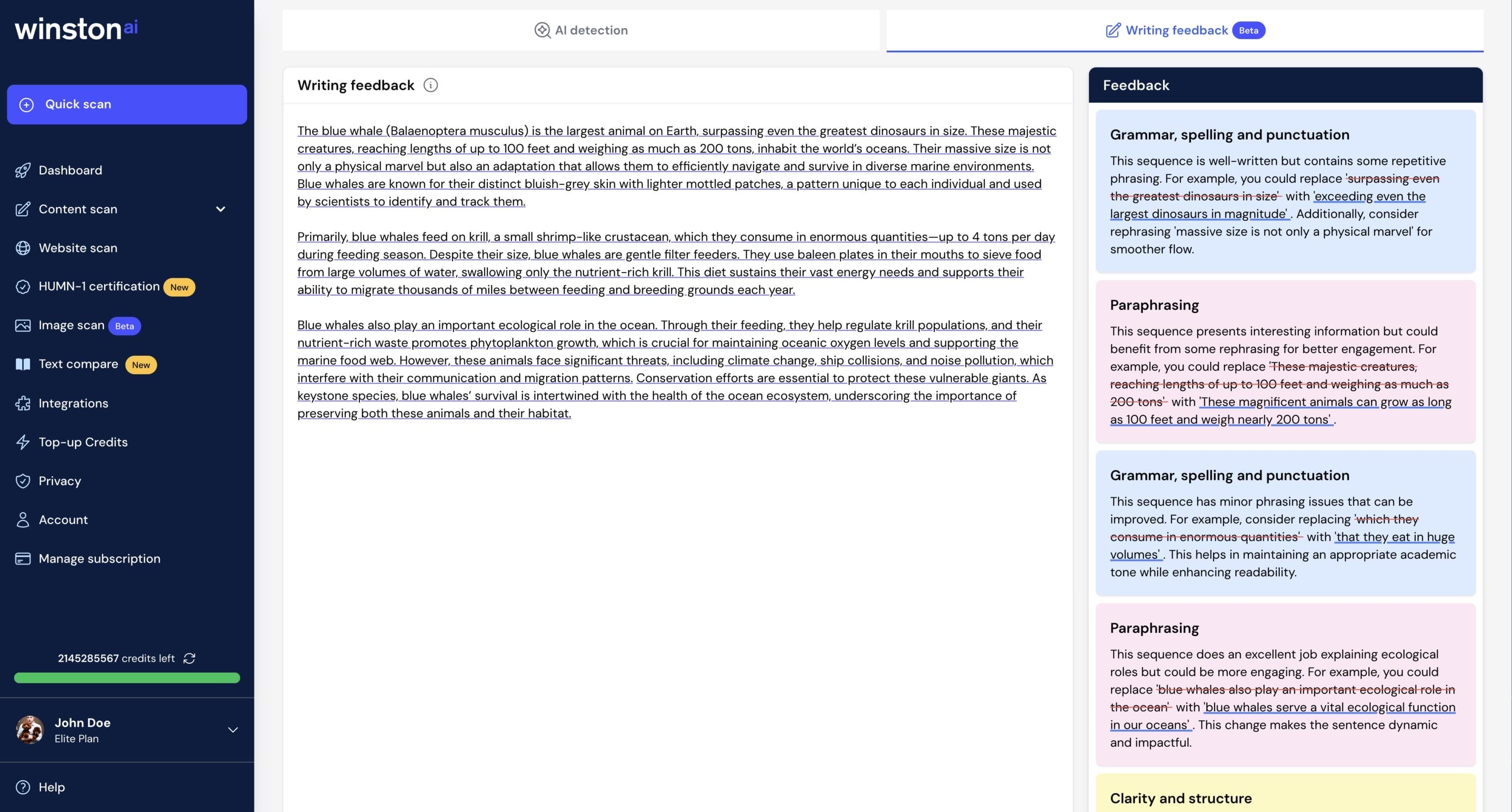
Task: Click the Text compare book icon
Action: (23, 365)
